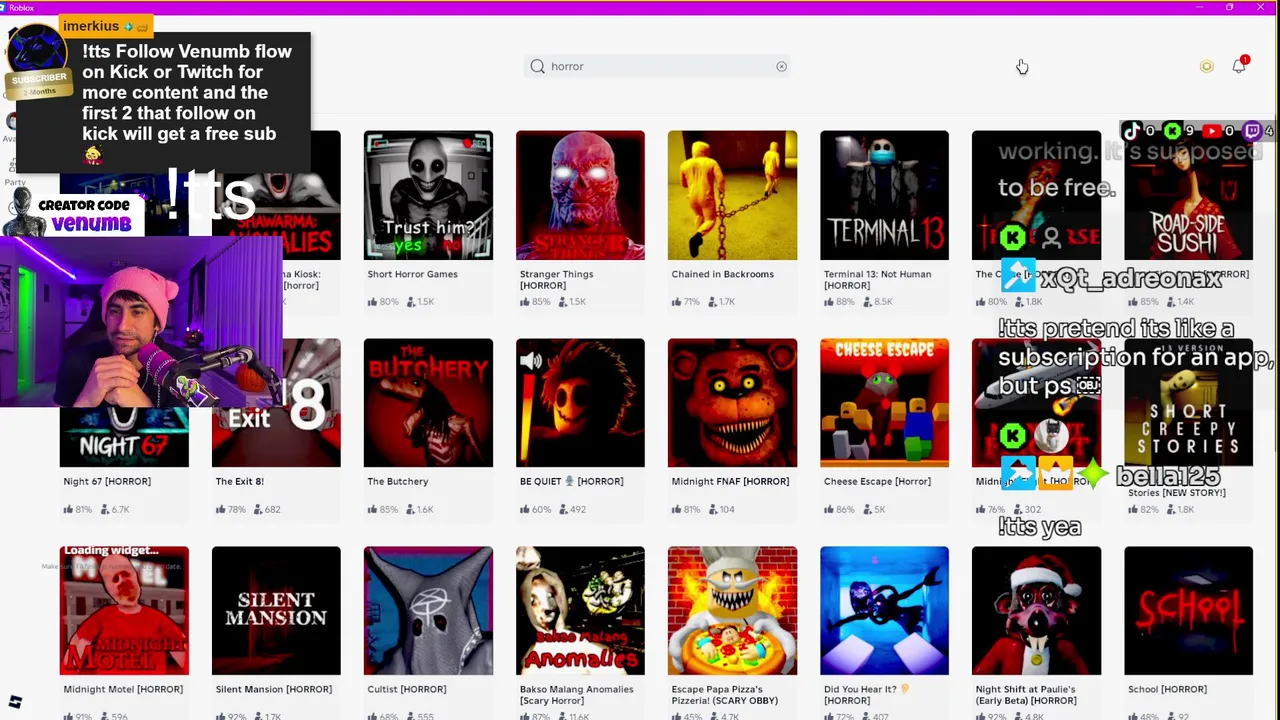This screenshot has width=1280, height=720.
Task: Click The Exit 8! title
Action: (x=239, y=481)
